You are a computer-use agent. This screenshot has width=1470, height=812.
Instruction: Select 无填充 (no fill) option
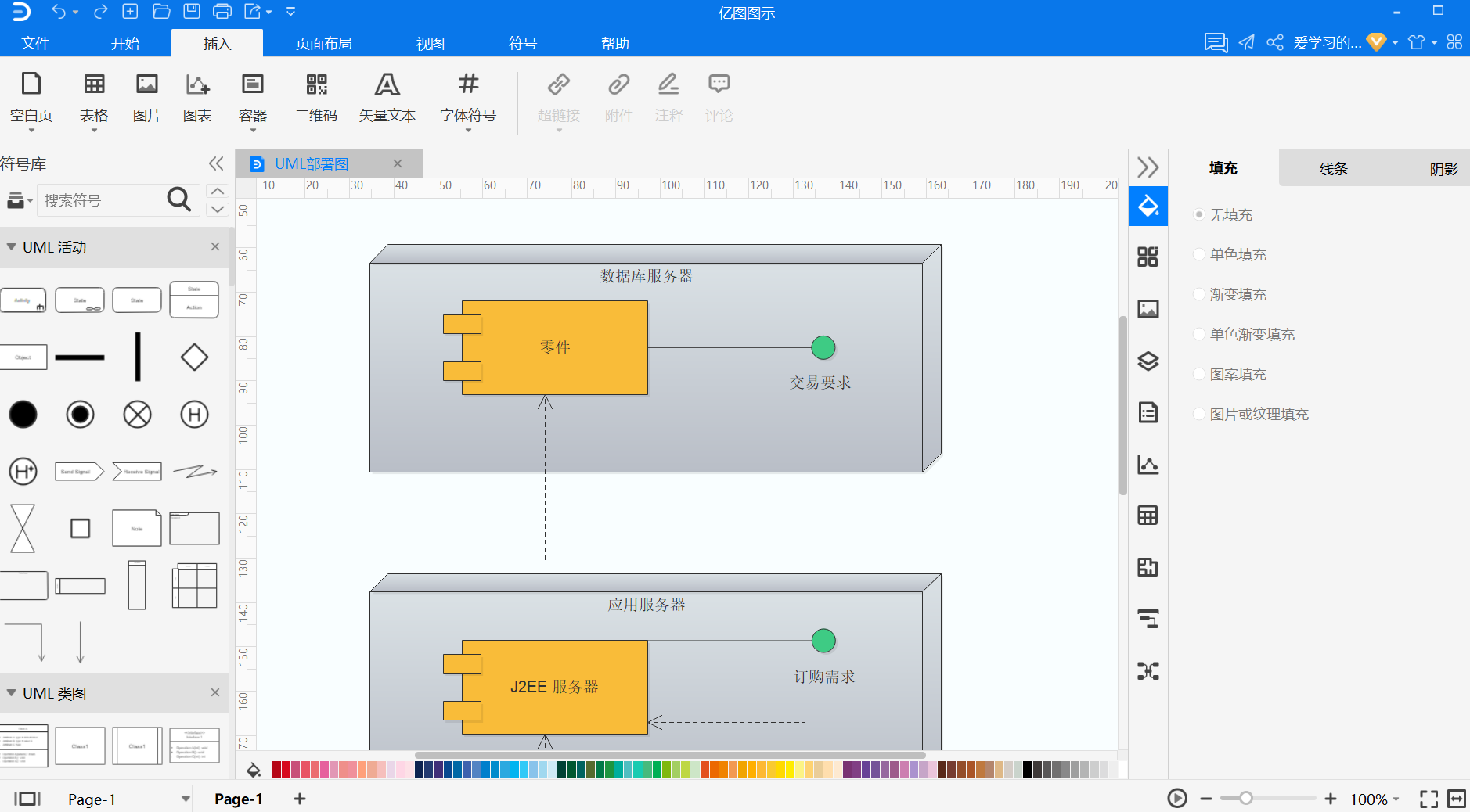pyautogui.click(x=1223, y=214)
